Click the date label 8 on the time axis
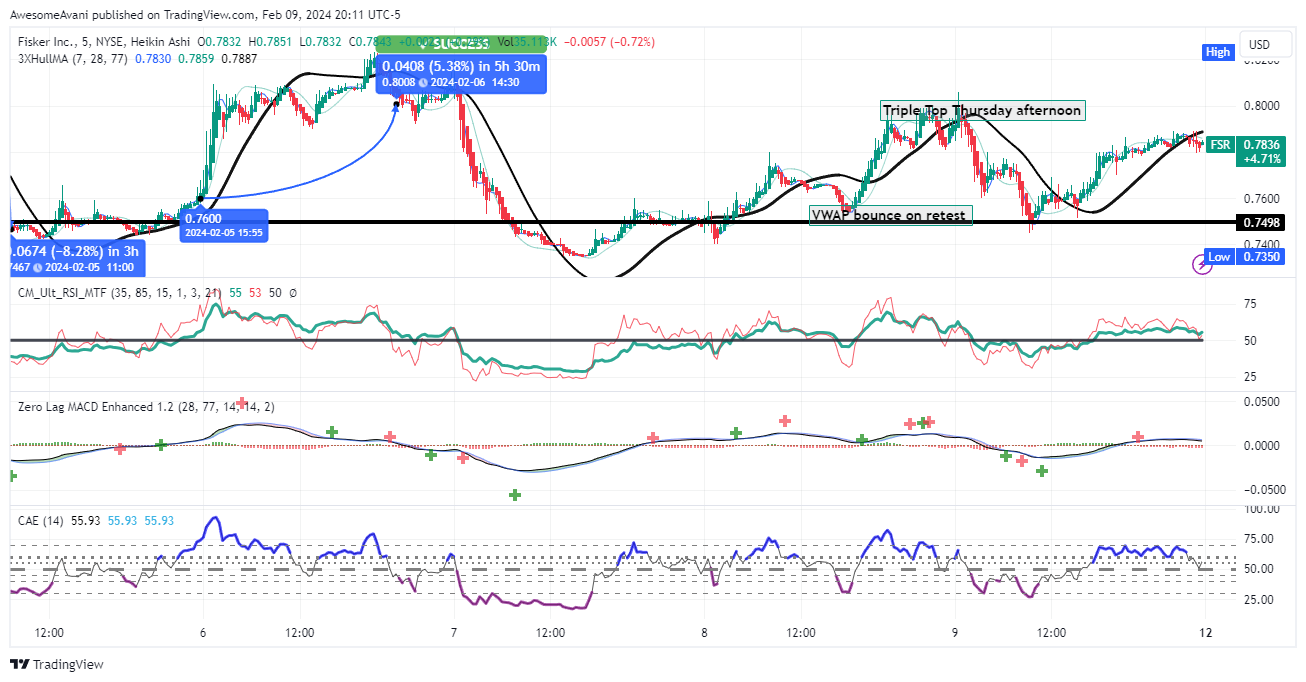Viewport: 1306px width, 682px height. pyautogui.click(x=704, y=633)
